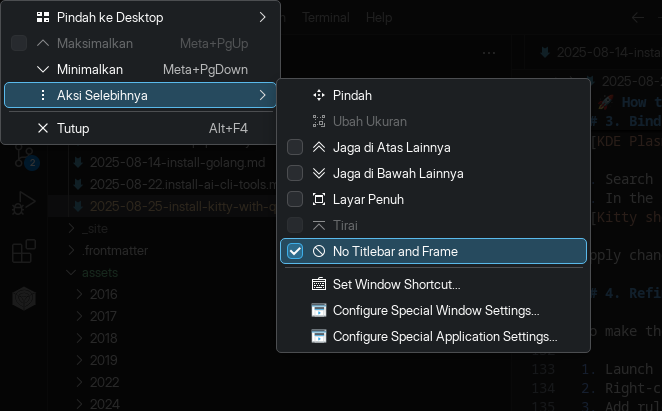Open the file 2025-08-14-install-golang.md

177,163
